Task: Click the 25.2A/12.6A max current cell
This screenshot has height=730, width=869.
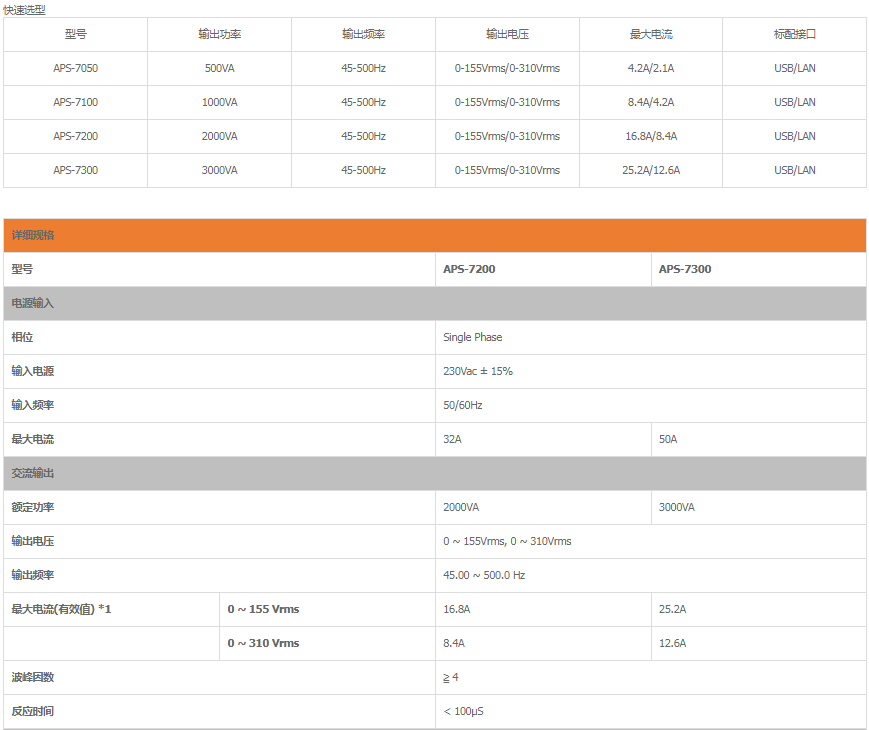Action: [x=651, y=170]
